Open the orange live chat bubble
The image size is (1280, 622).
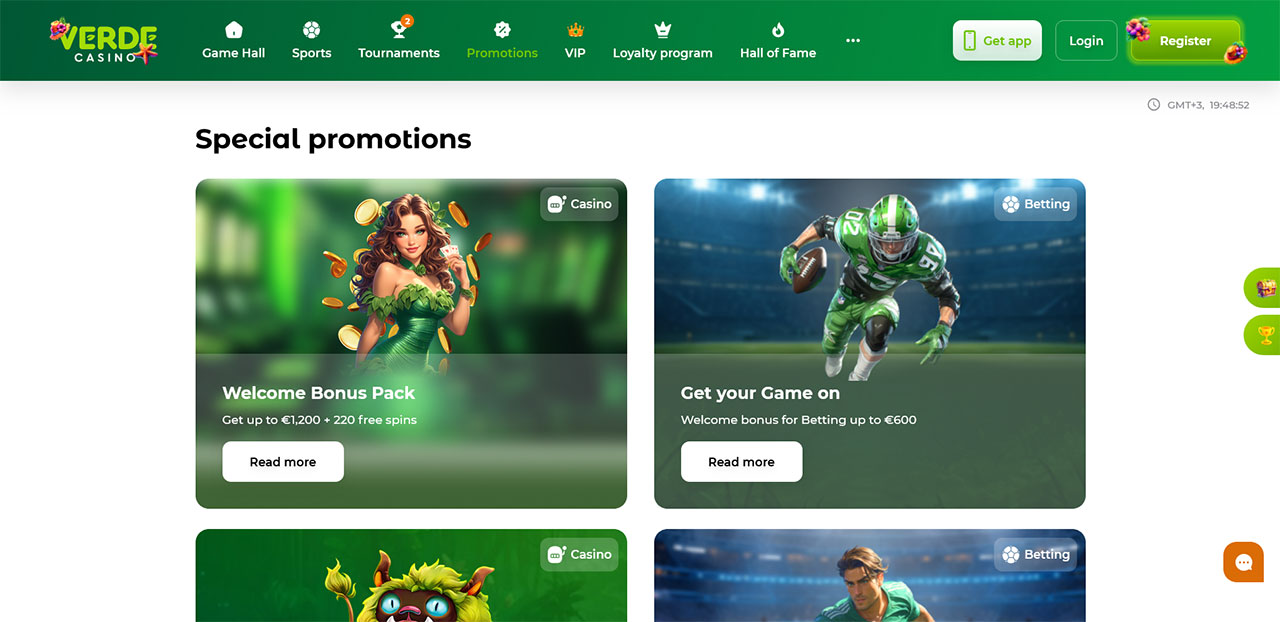click(1243, 562)
